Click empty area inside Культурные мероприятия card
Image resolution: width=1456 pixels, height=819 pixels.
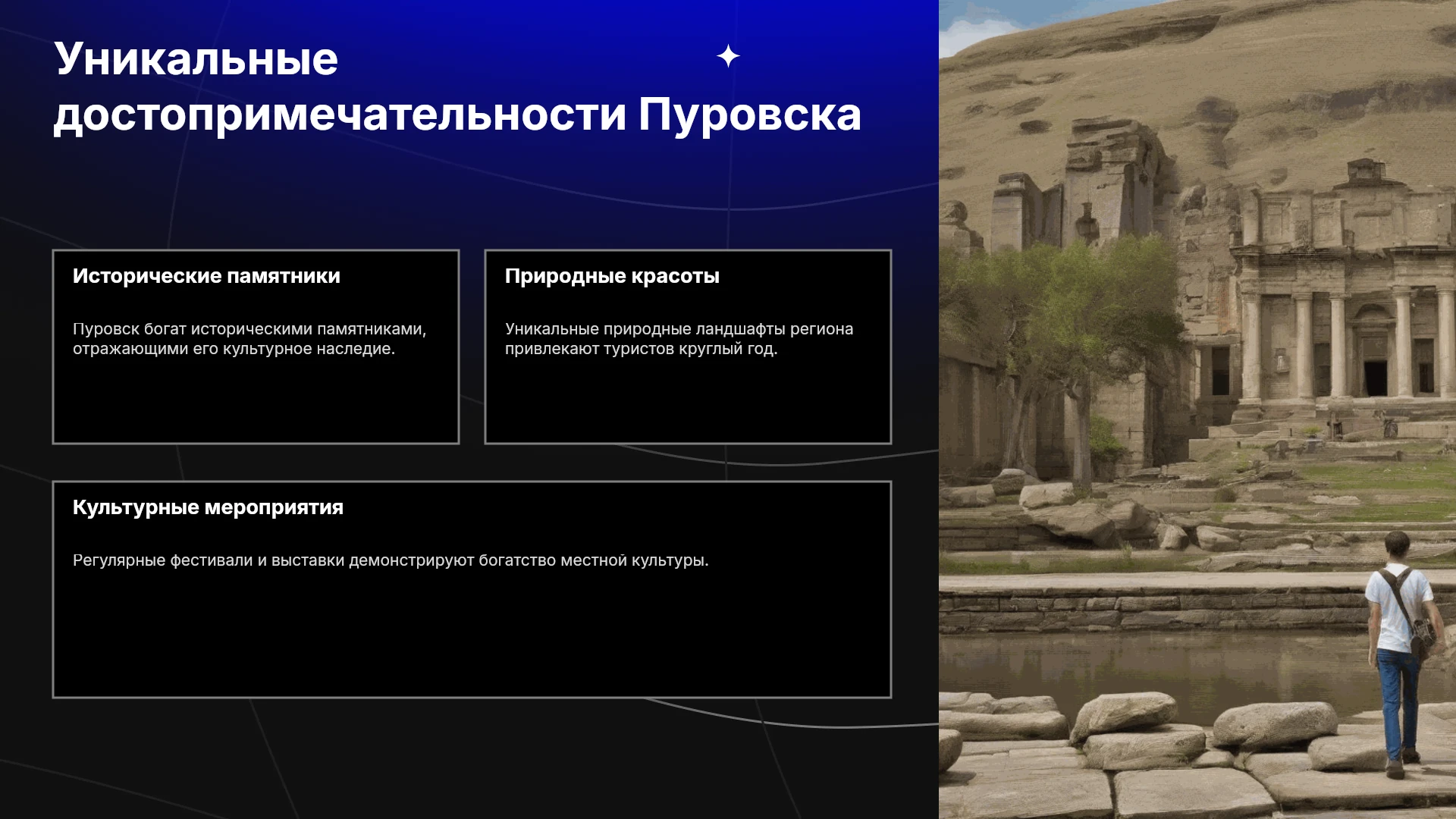[472, 637]
